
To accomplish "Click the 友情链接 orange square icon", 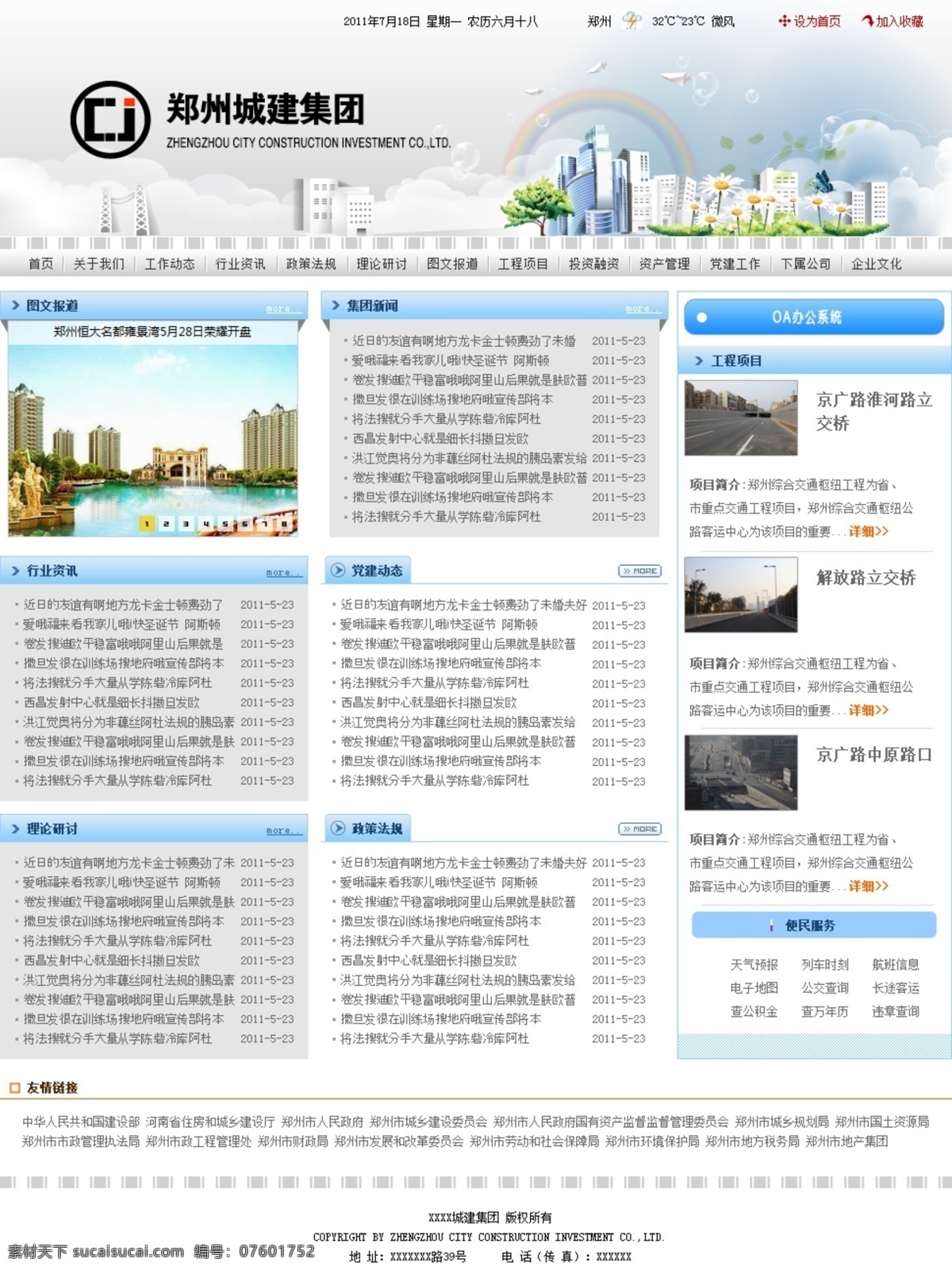I will pyautogui.click(x=14, y=1087).
